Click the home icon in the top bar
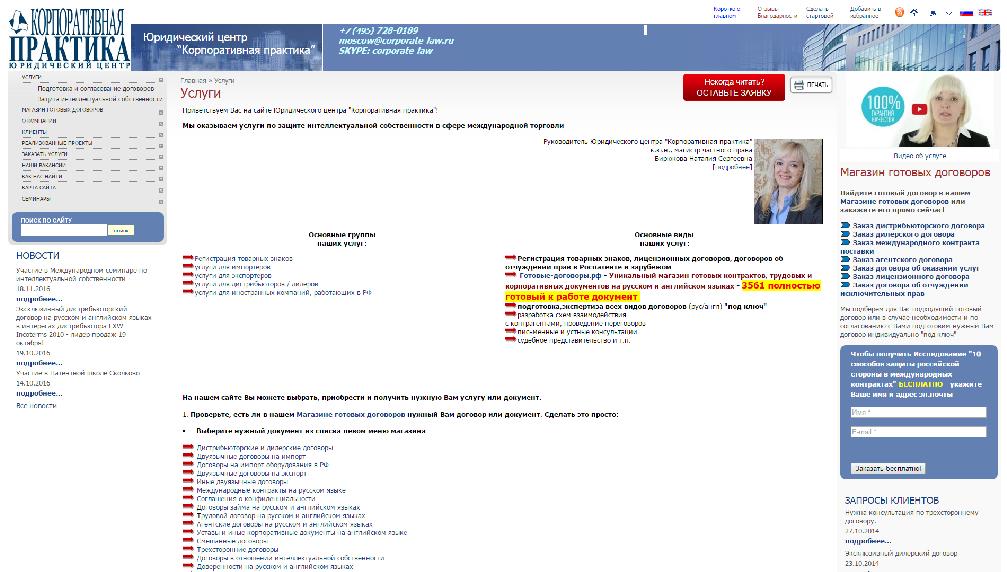Screen dimensions: 1007x572 click(x=915, y=12)
